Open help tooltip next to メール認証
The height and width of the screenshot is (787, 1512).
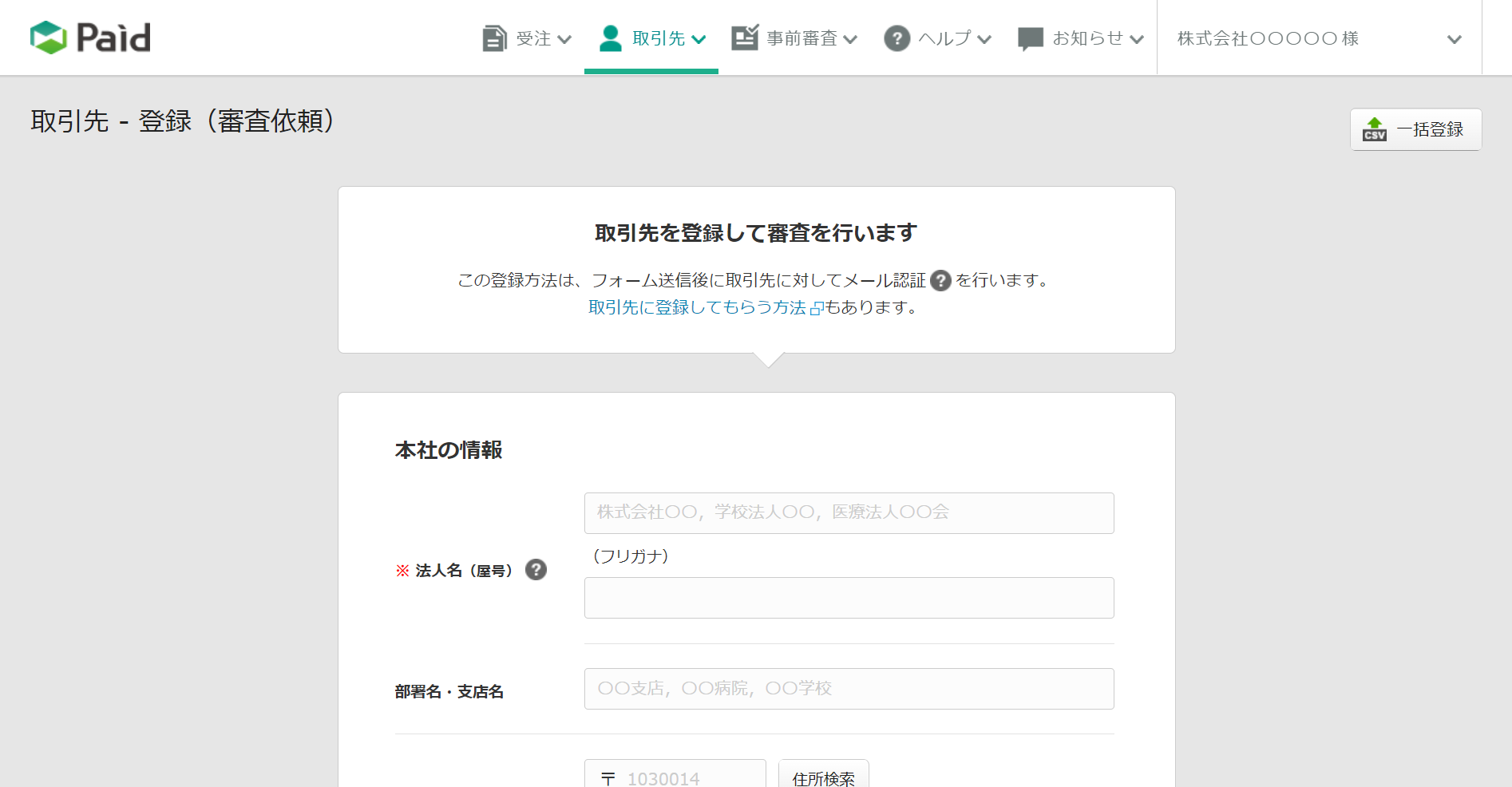(940, 281)
